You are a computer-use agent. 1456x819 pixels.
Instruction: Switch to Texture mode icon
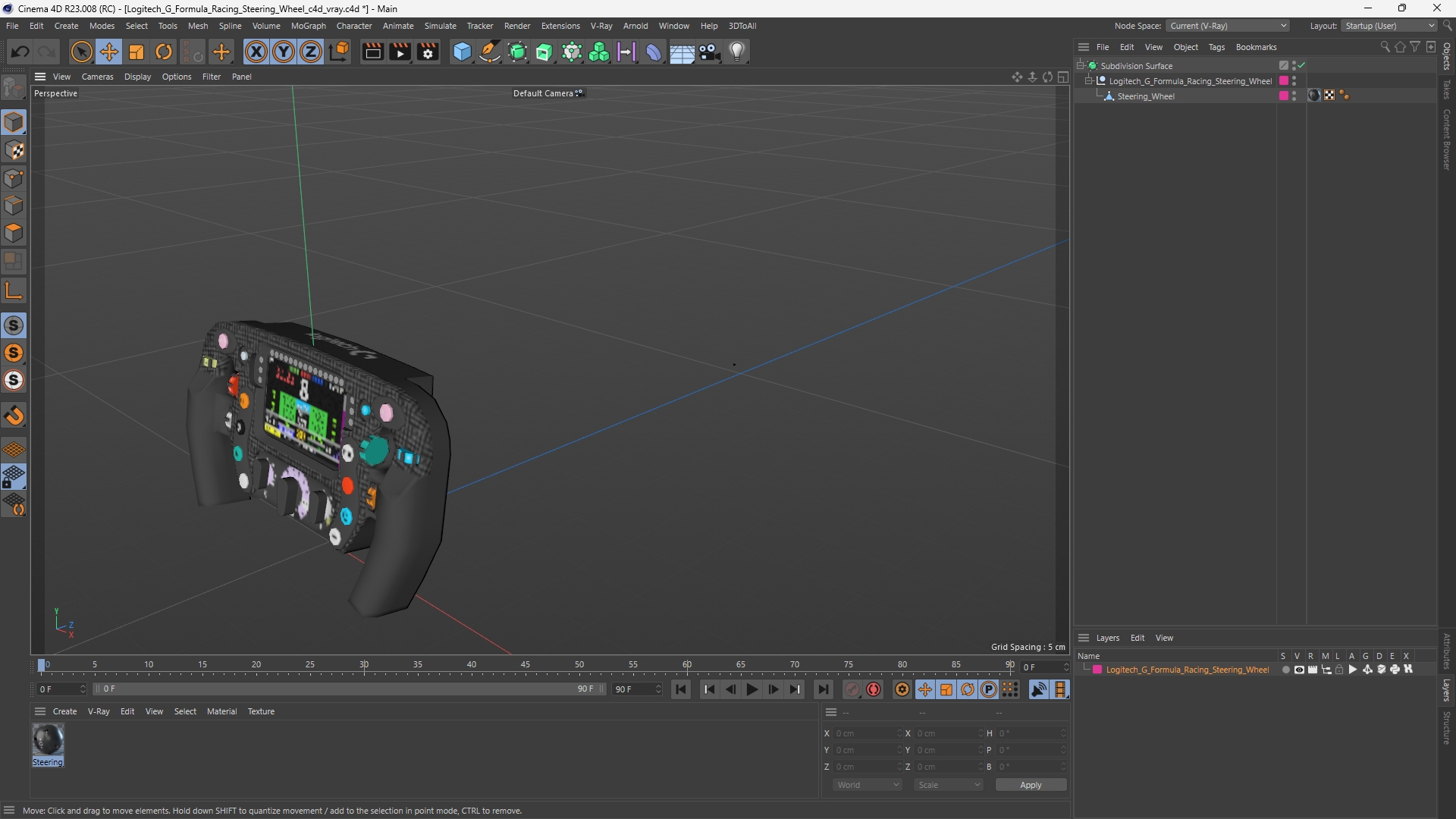click(14, 150)
